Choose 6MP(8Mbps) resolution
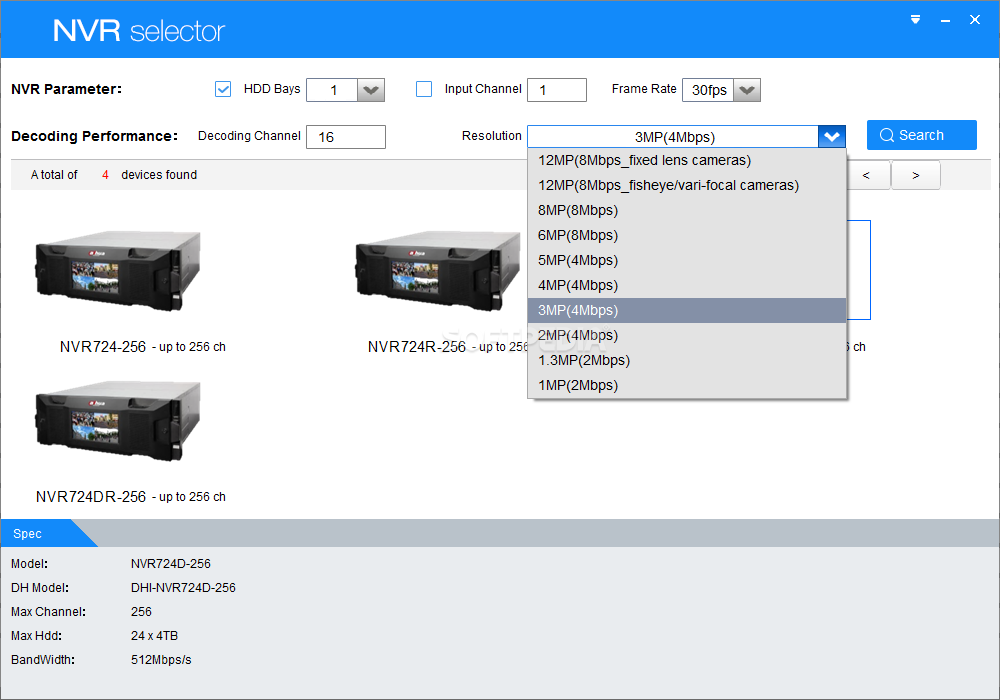Screen dimensions: 1000x700 pyautogui.click(x=687, y=235)
